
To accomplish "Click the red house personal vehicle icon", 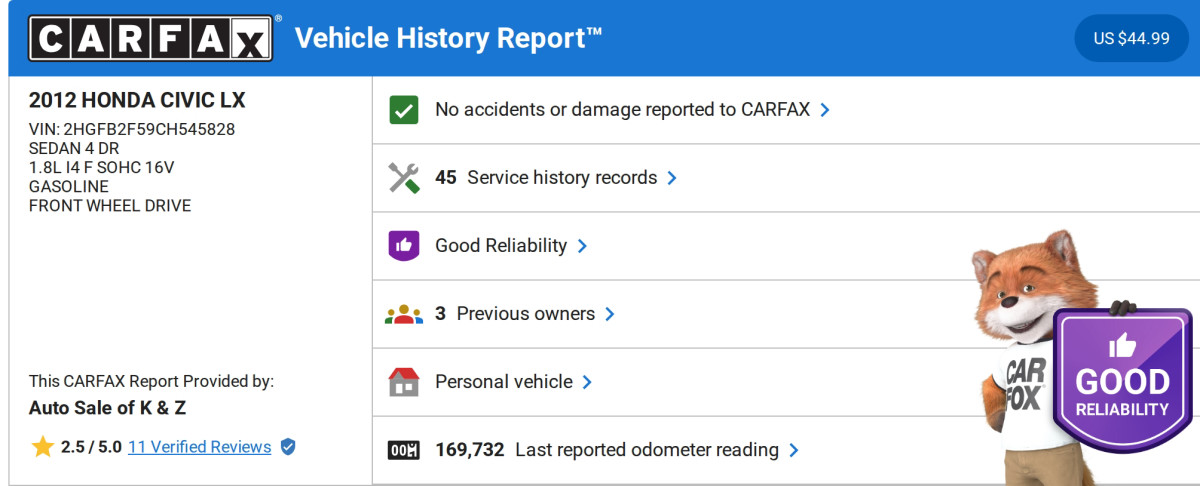I will click(x=403, y=382).
